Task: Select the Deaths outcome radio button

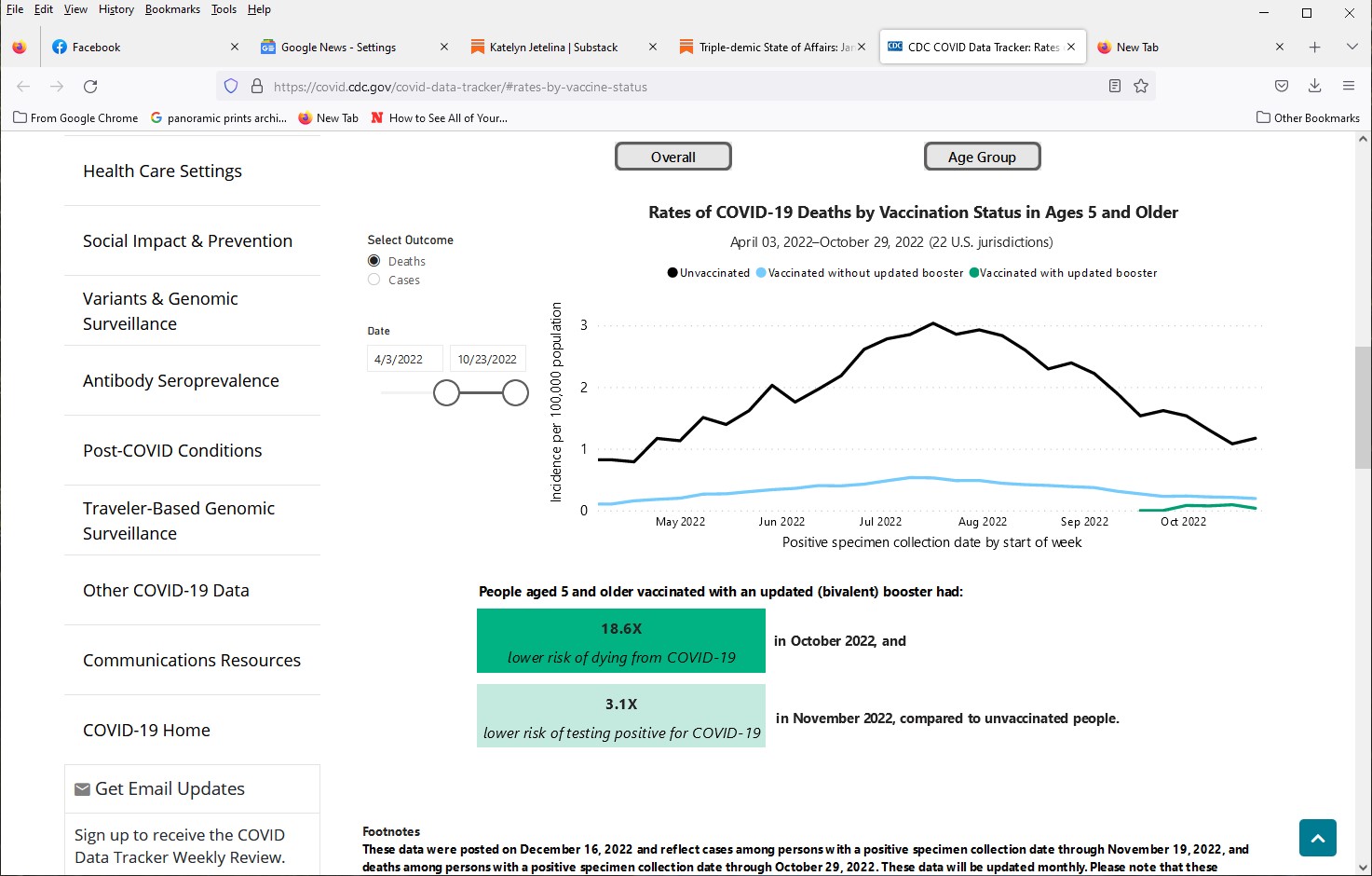Action: (374, 261)
